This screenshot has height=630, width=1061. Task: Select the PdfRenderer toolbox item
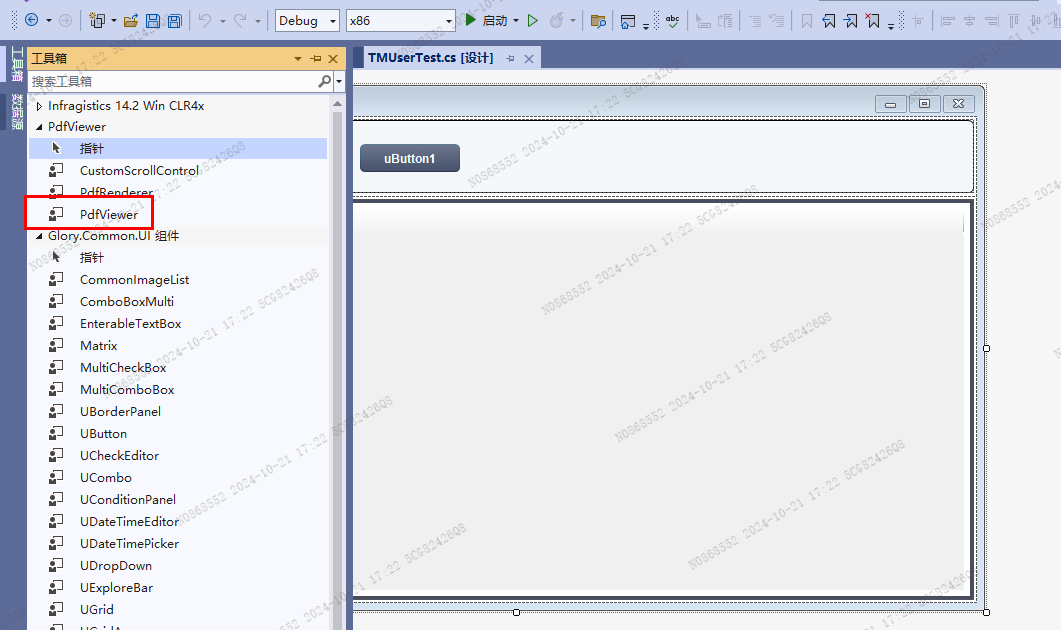[x=178, y=192]
